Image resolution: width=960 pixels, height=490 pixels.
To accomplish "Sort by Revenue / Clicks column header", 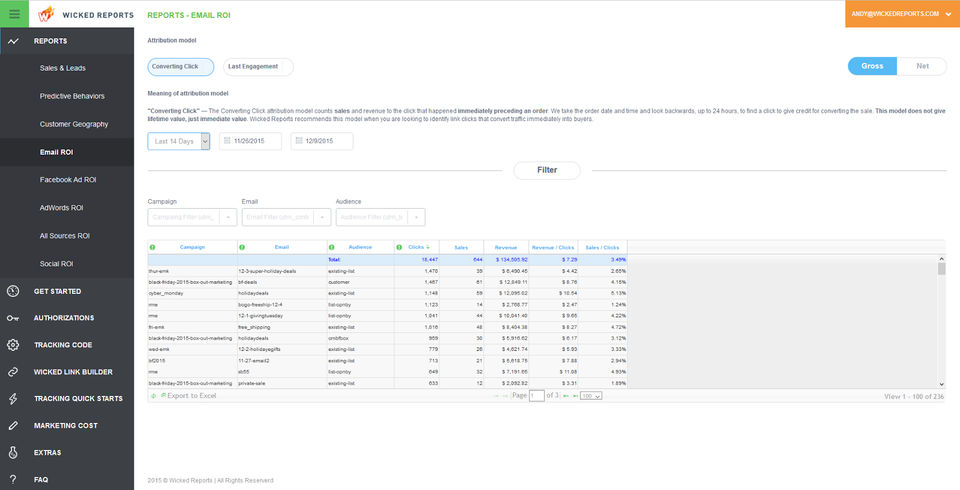I will [553, 247].
